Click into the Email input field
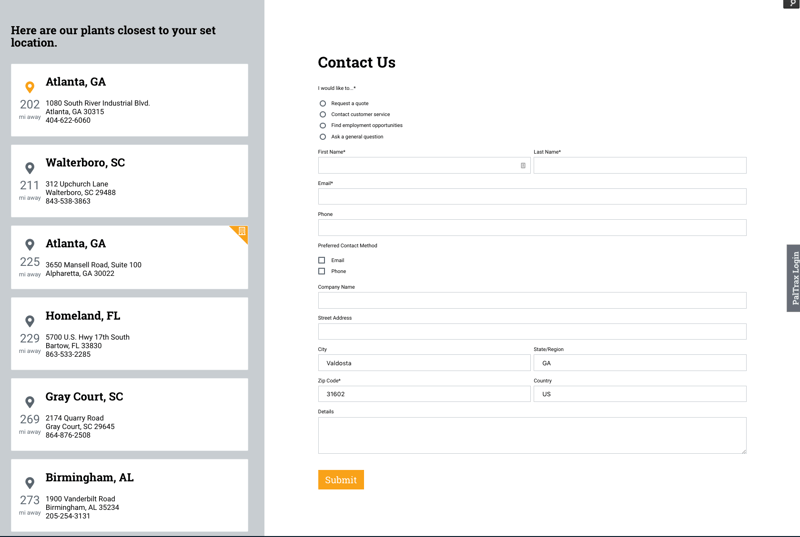 [x=532, y=196]
